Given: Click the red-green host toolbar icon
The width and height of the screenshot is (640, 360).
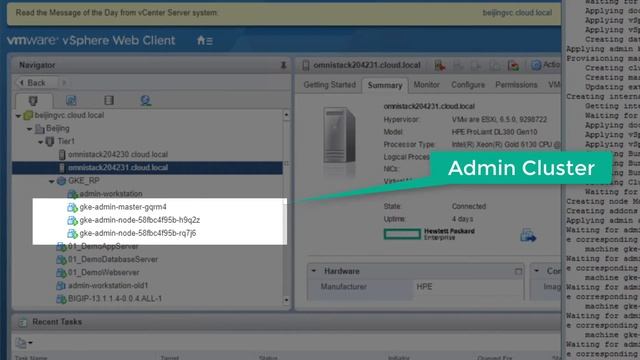Looking at the screenshot, I should [513, 65].
